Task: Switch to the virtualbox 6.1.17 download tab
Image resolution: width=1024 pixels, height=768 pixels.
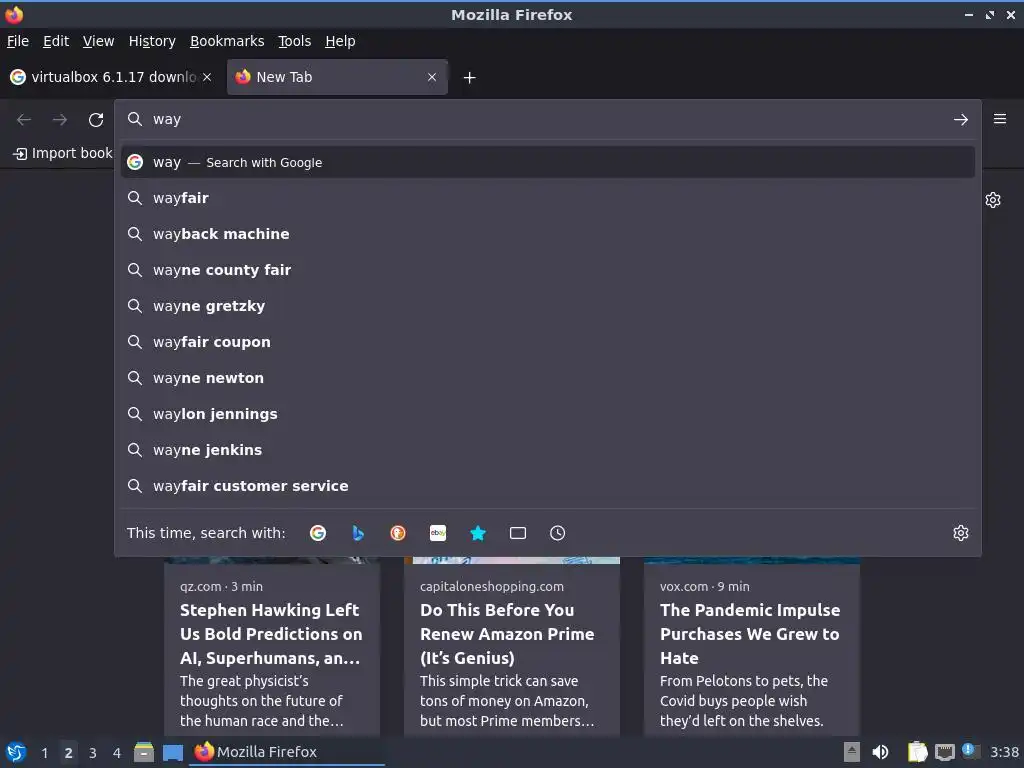Action: click(x=111, y=77)
